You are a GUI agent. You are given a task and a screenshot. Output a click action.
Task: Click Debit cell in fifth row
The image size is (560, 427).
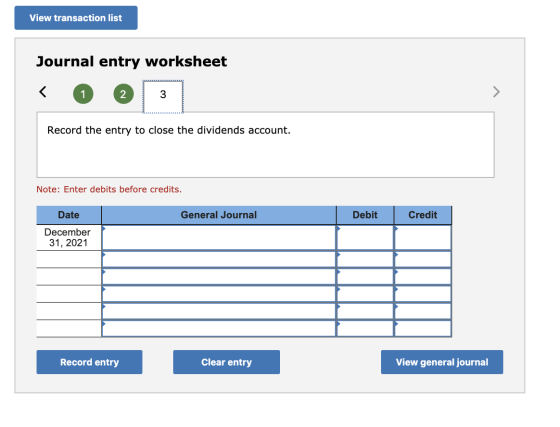[365, 311]
